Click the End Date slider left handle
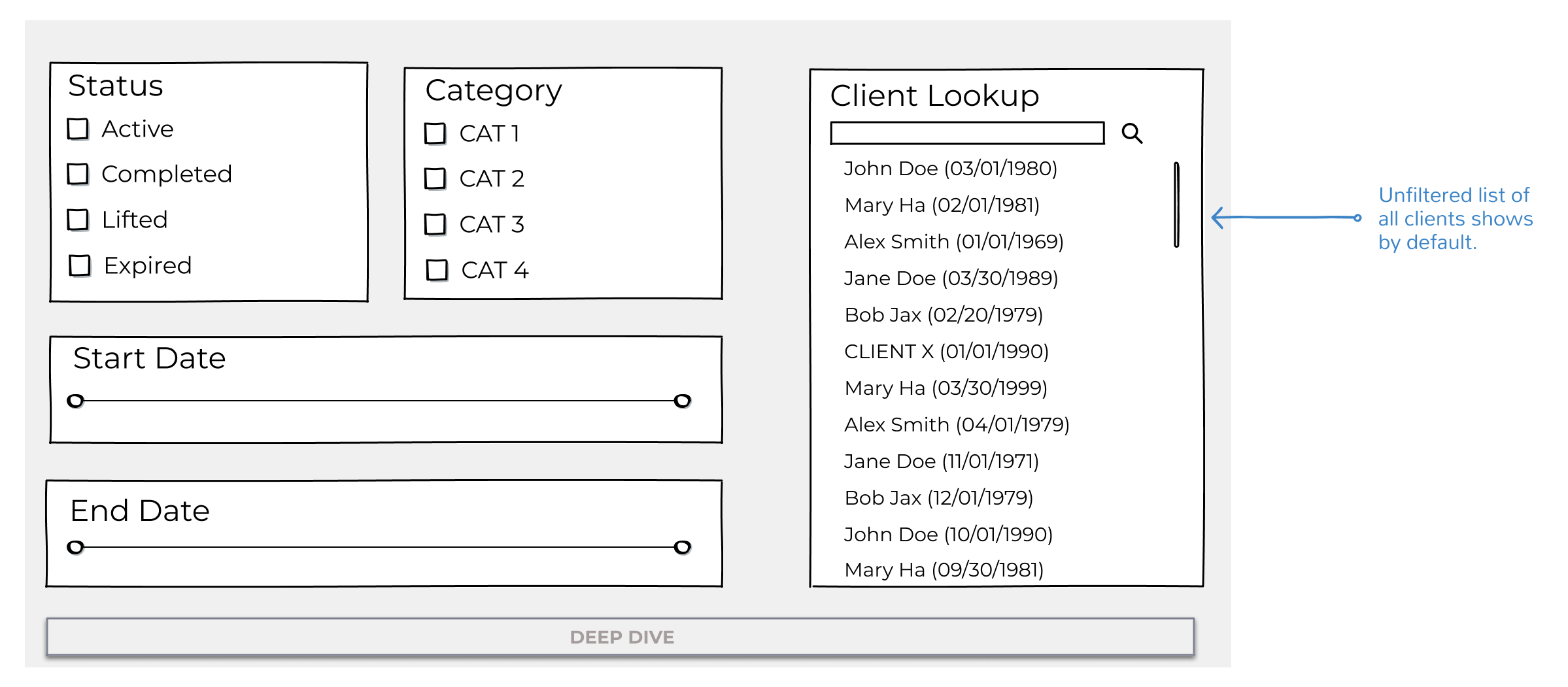The width and height of the screenshot is (1568, 687). tap(76, 547)
